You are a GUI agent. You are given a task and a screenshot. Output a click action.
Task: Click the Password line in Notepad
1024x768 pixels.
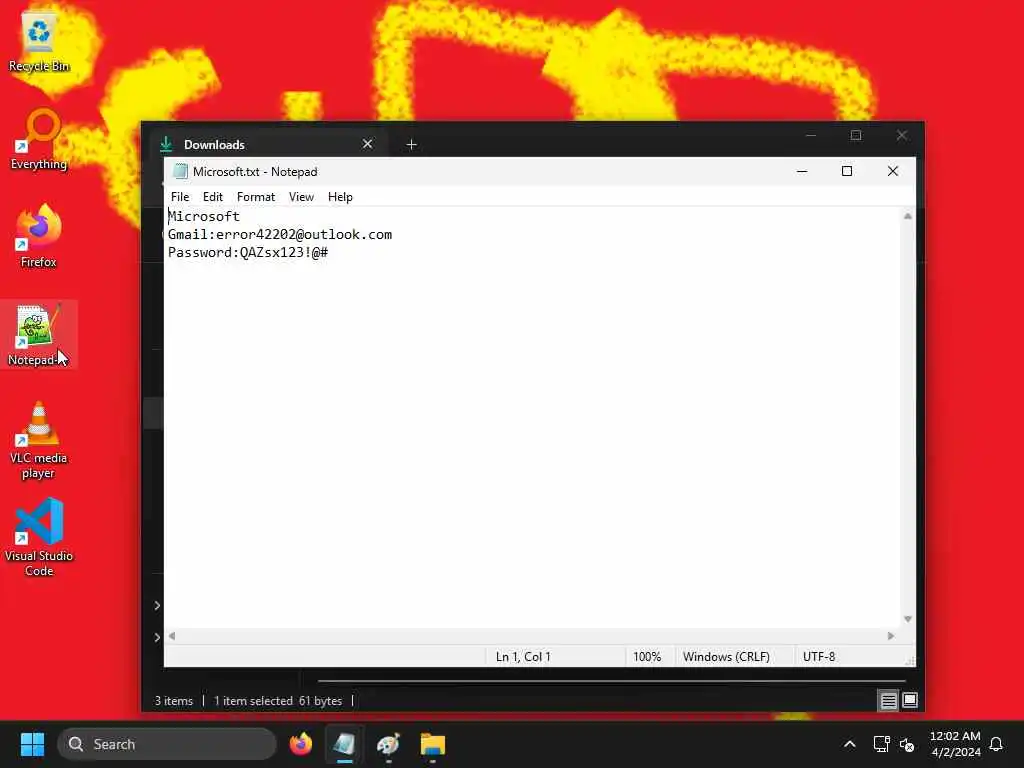click(x=248, y=252)
